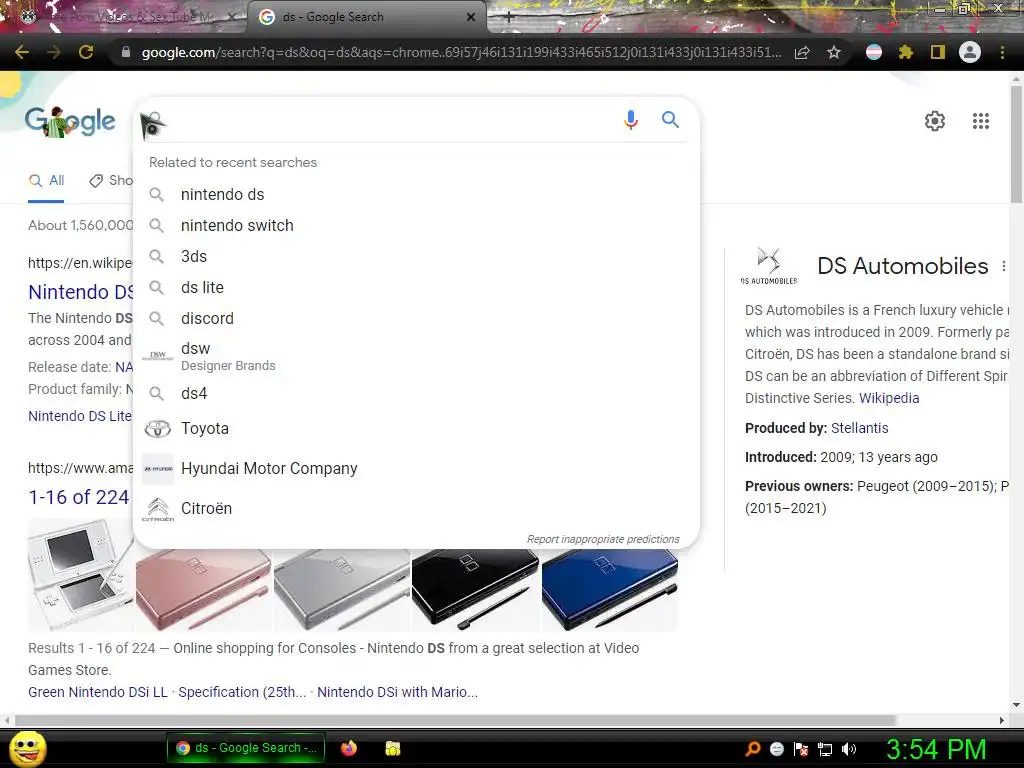
Task: Open the extensions puzzle-piece menu
Action: tap(905, 52)
